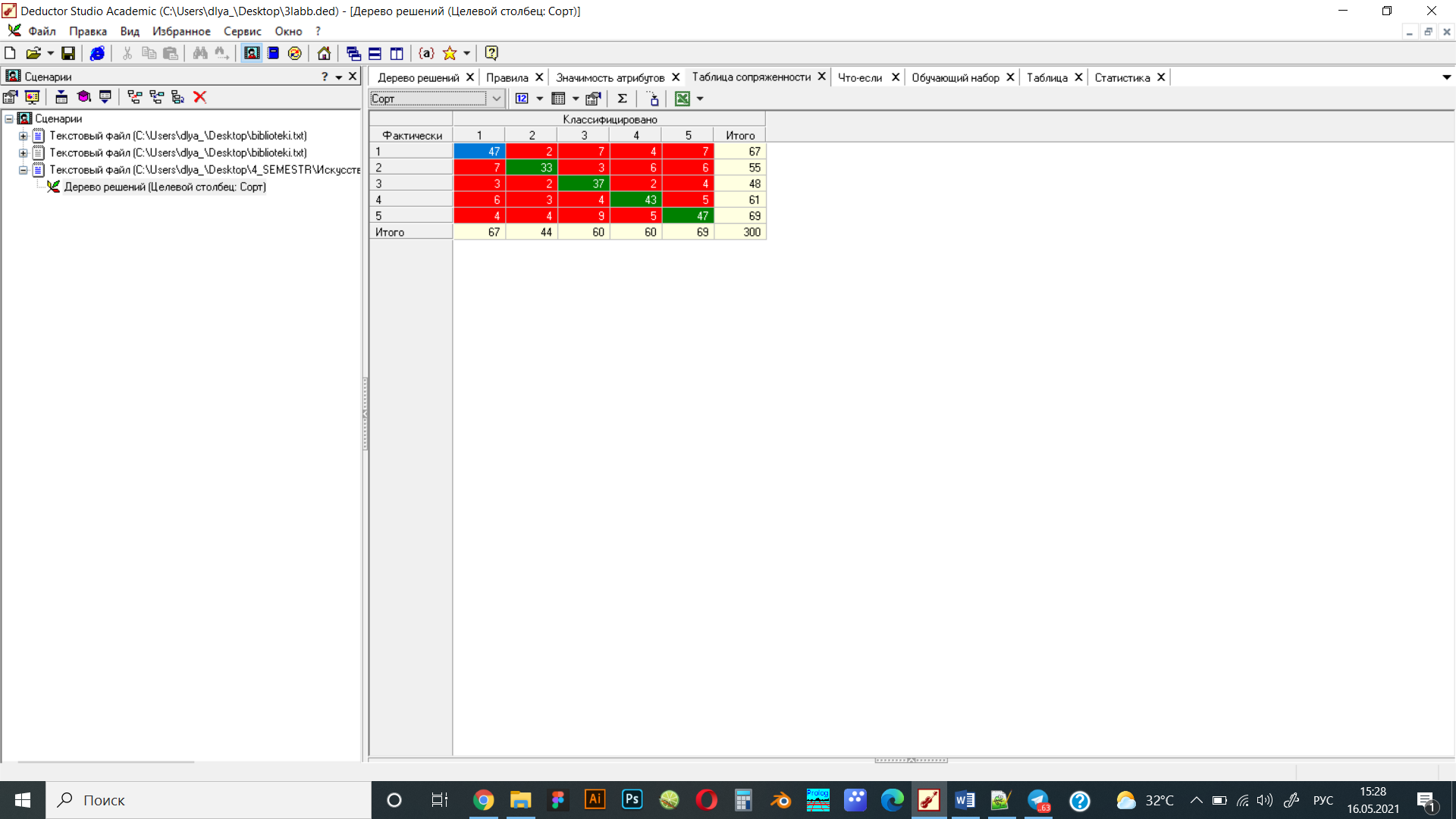Toggle the blue Reports panel button
Image resolution: width=1456 pixels, height=819 pixels.
tap(274, 53)
